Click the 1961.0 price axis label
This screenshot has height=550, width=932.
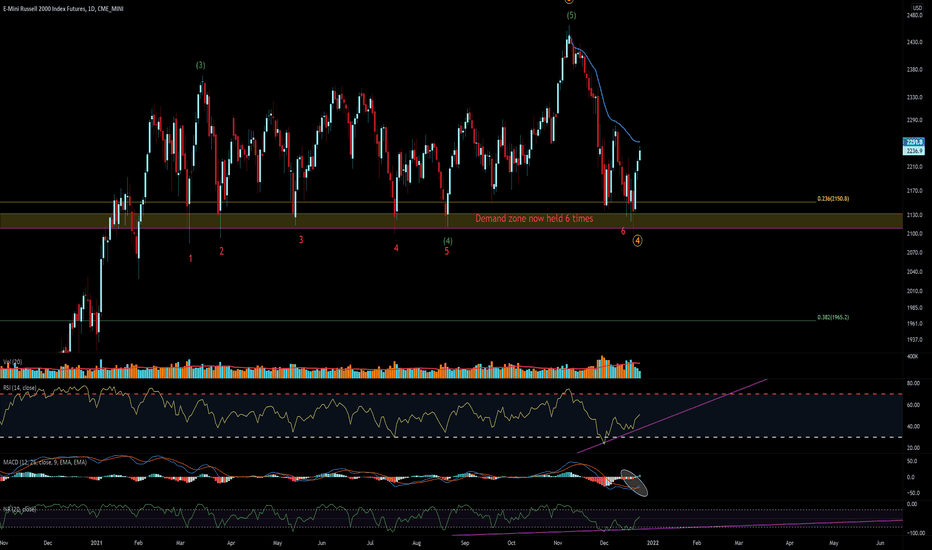coord(914,324)
